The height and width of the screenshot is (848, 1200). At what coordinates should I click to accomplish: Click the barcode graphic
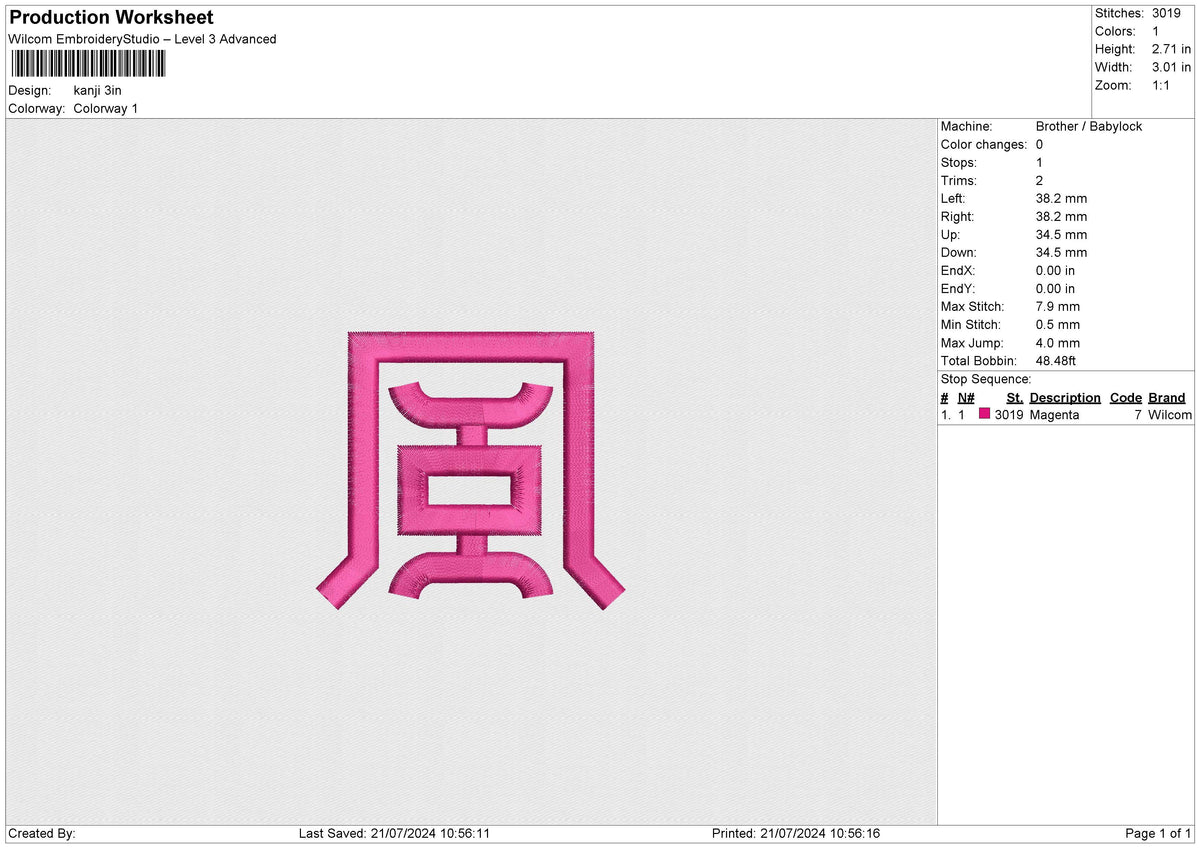(x=88, y=64)
